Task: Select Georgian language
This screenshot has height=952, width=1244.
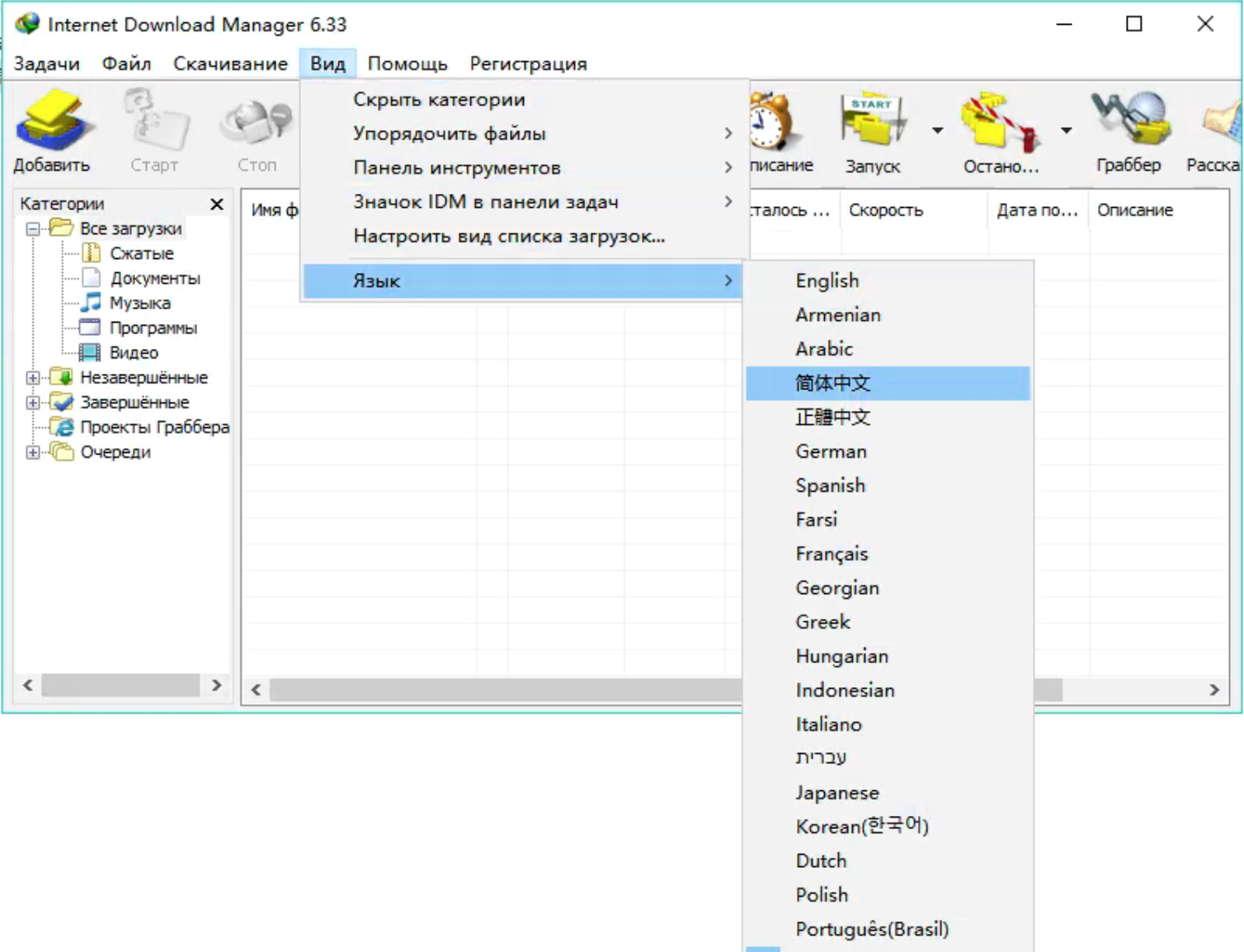Action: click(888, 587)
